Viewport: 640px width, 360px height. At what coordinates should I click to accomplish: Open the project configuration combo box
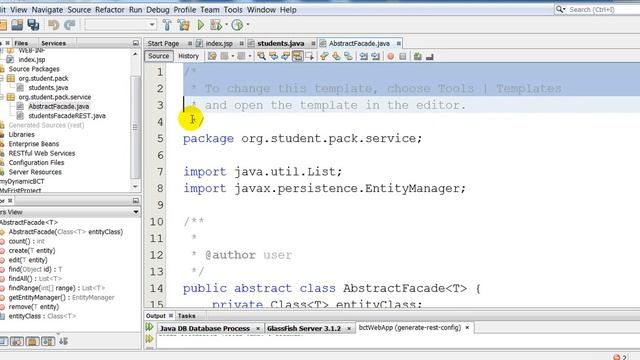point(120,25)
